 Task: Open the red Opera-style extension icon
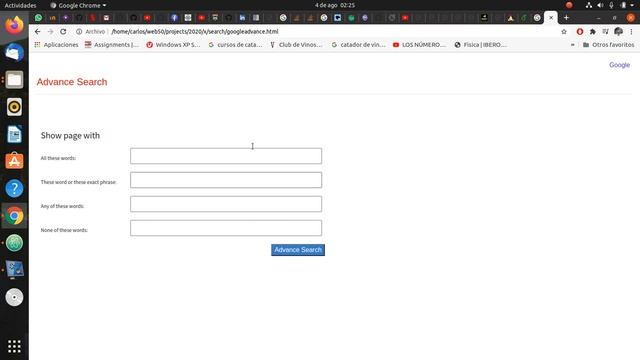pos(580,31)
